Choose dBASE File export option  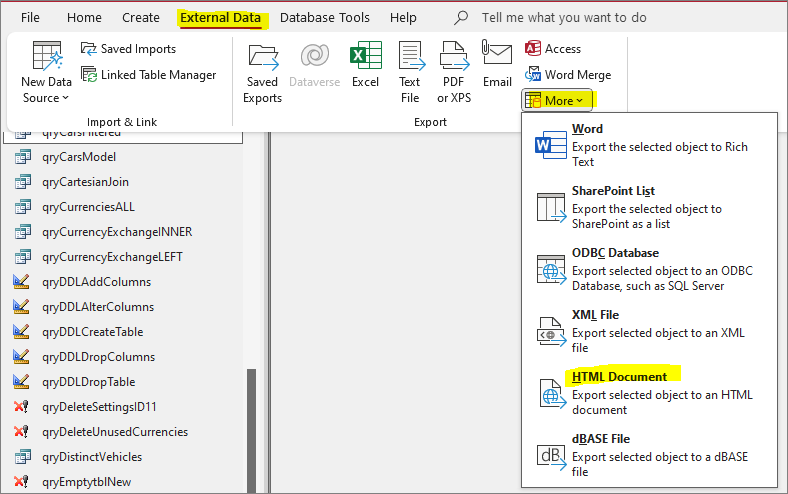tap(649, 455)
